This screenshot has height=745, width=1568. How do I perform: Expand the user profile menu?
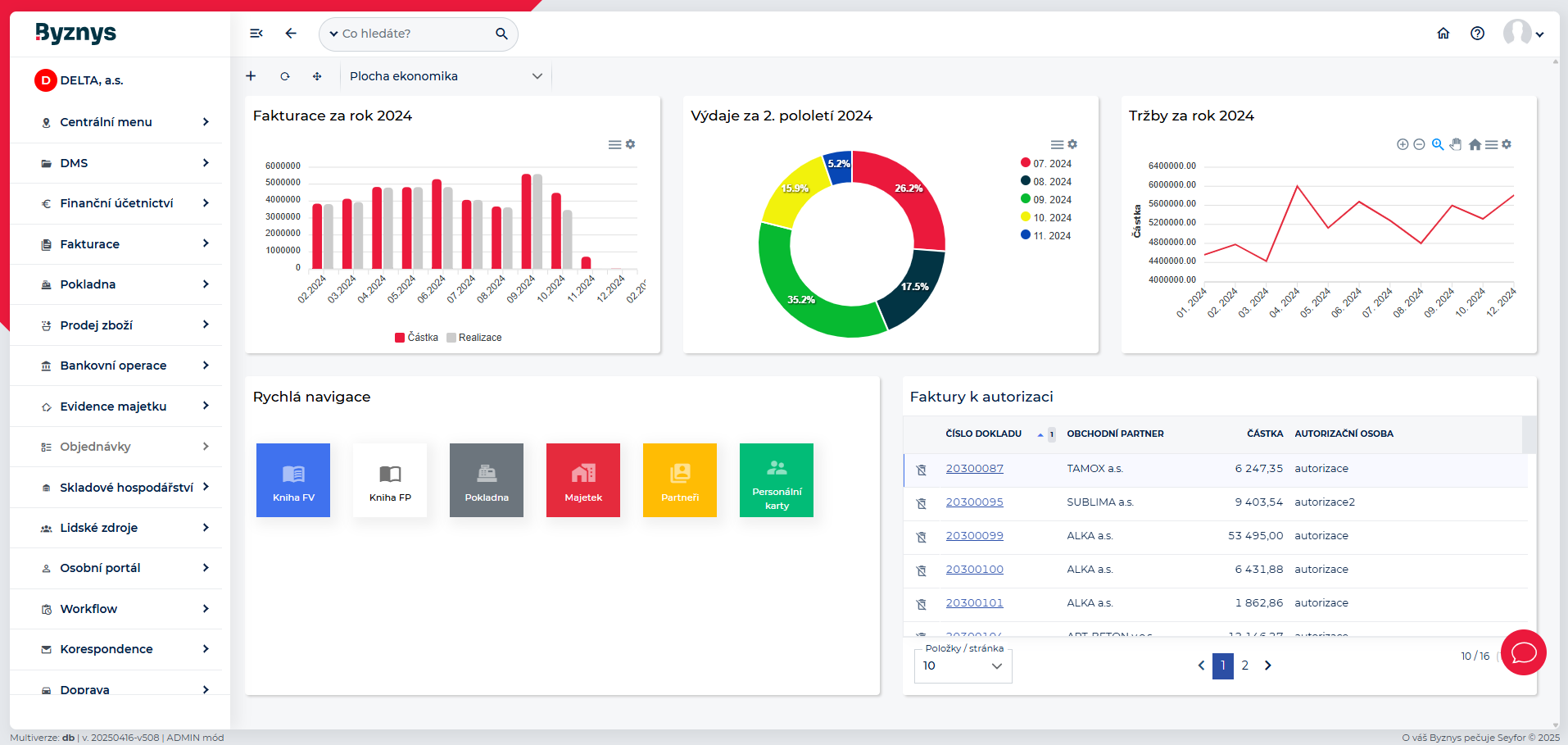click(x=1524, y=34)
